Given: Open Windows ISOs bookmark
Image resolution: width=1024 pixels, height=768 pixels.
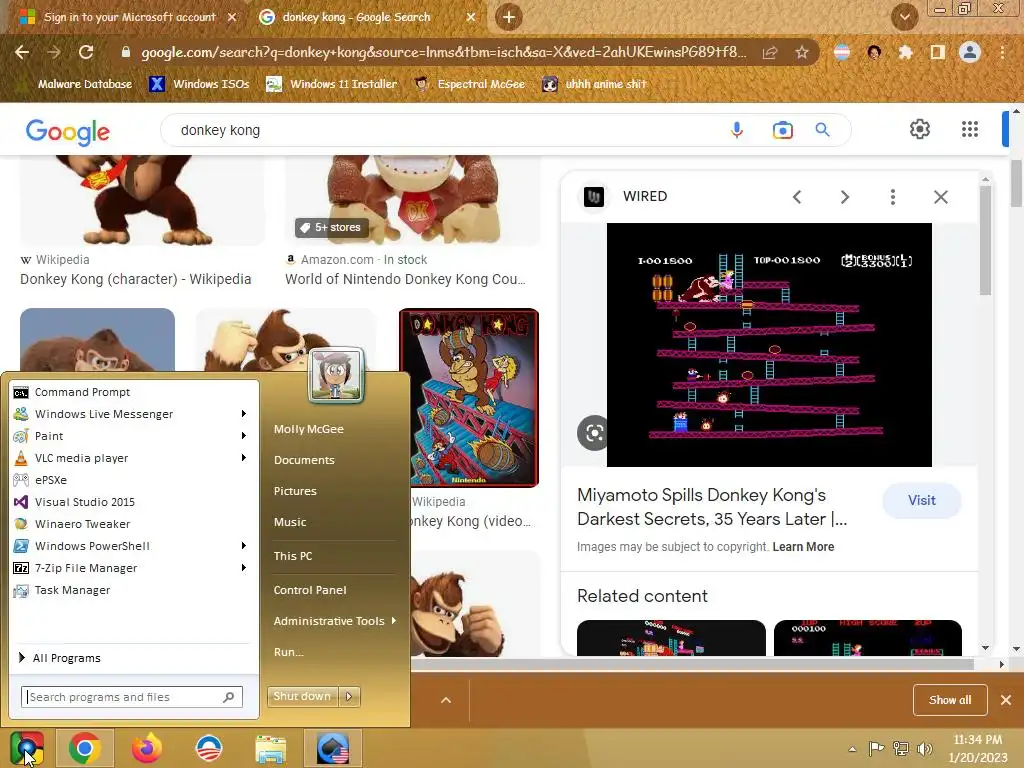Looking at the screenshot, I should click(199, 84).
